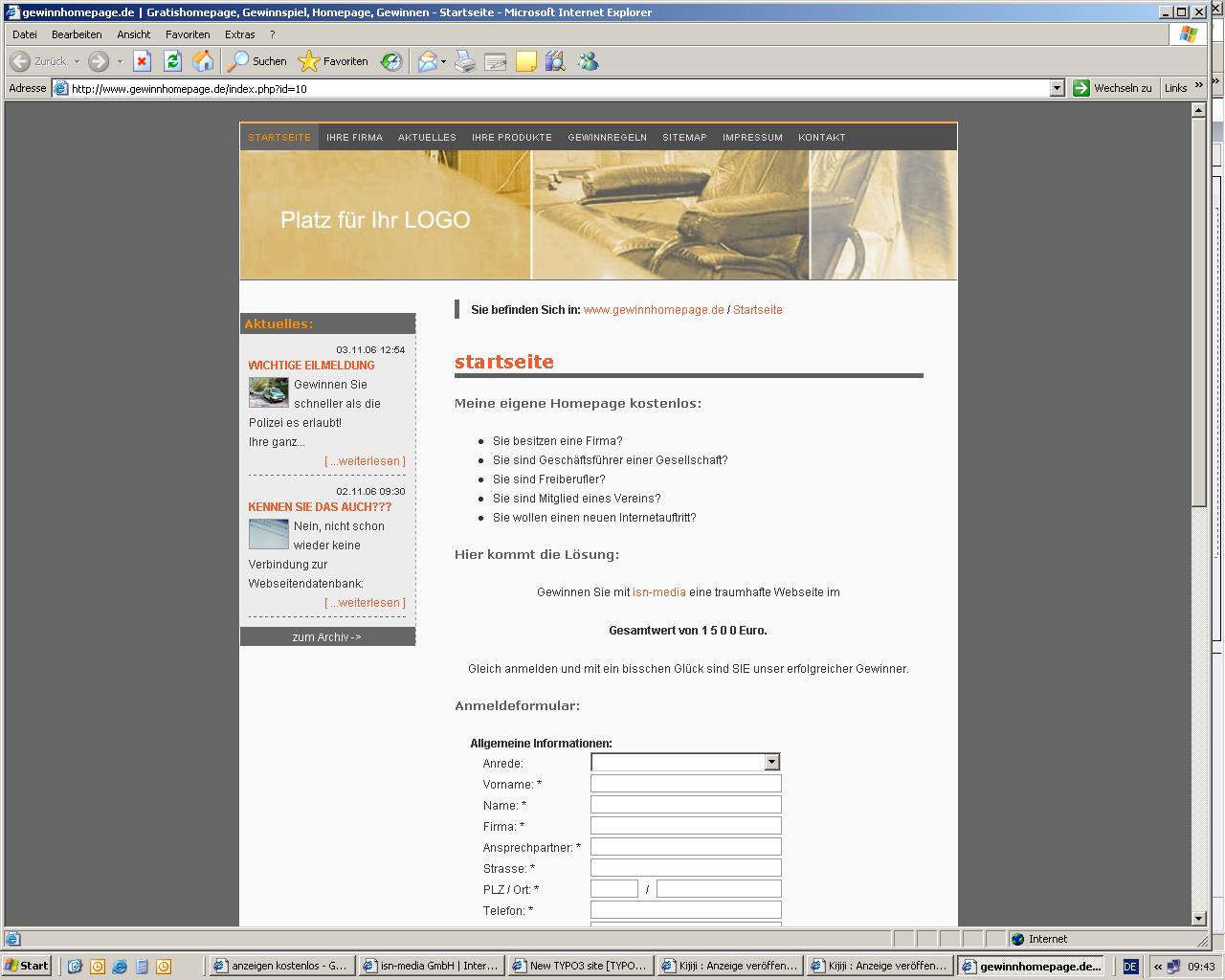
Task: Open the Anrede dropdown in the form
Action: [685, 763]
